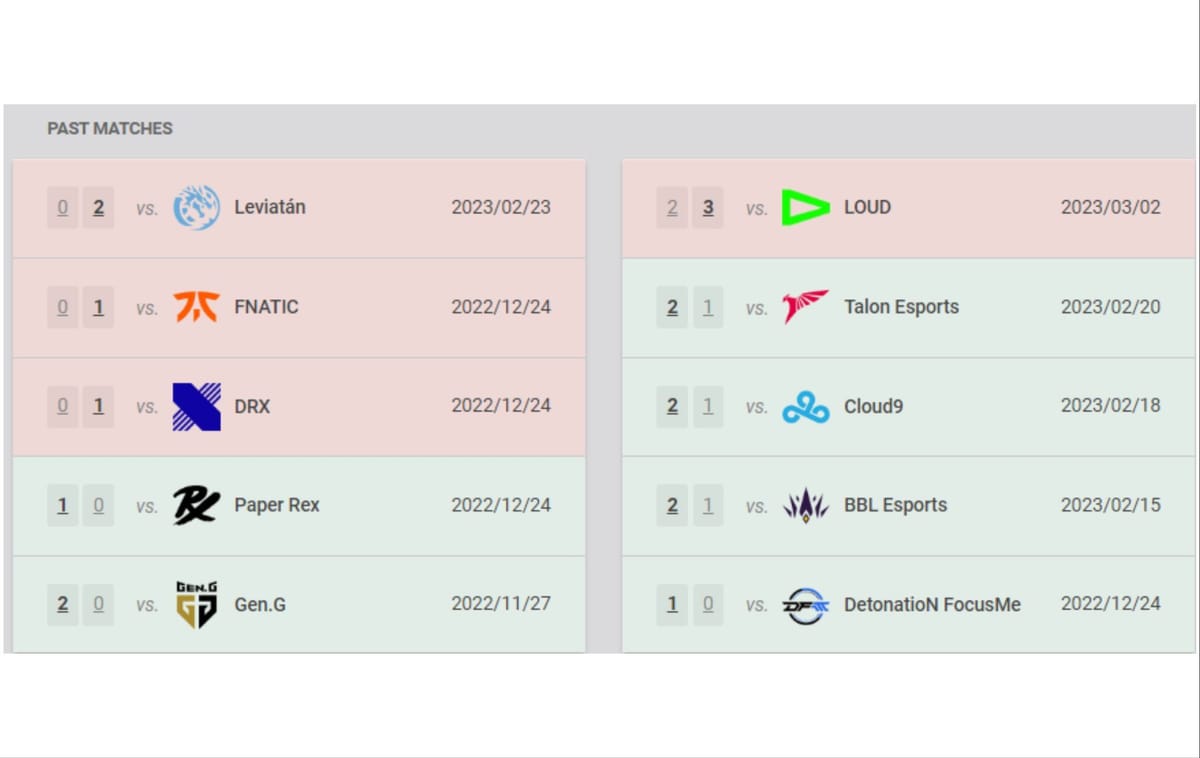Viewport: 1200px width, 758px height.
Task: Open the Leviatán team name link
Action: 270,207
